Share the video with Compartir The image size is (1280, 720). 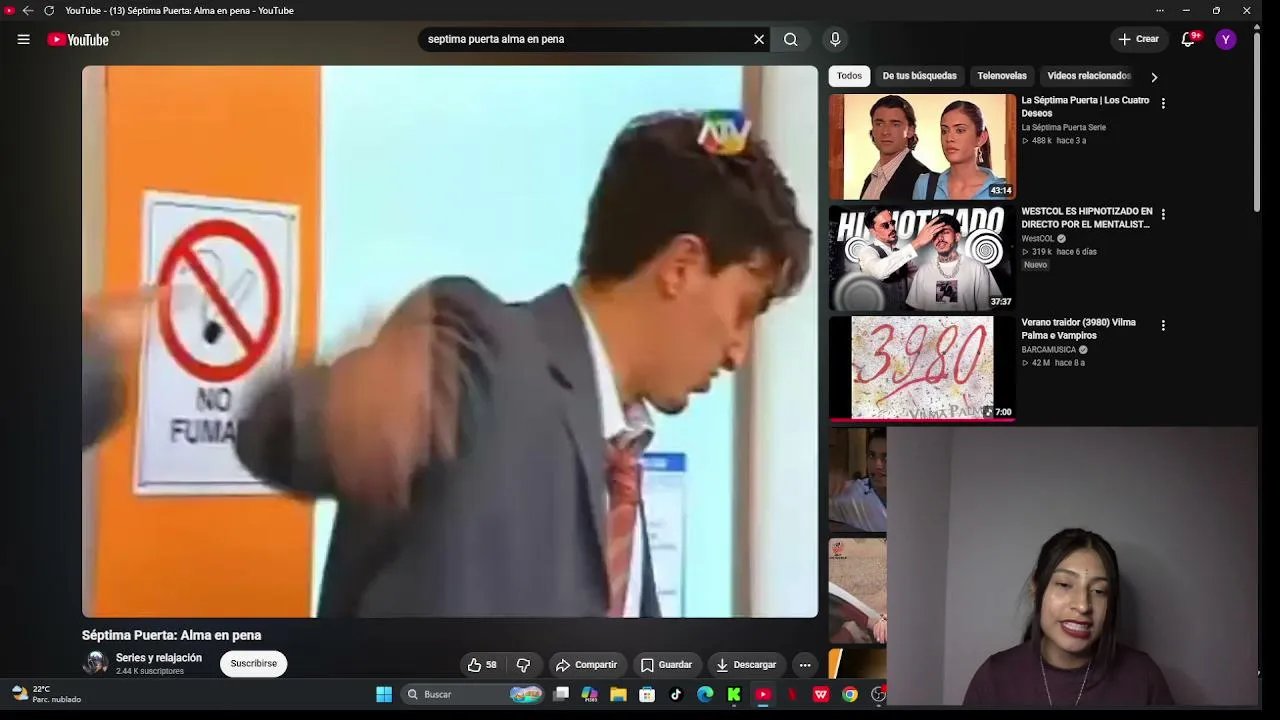pyautogui.click(x=587, y=665)
